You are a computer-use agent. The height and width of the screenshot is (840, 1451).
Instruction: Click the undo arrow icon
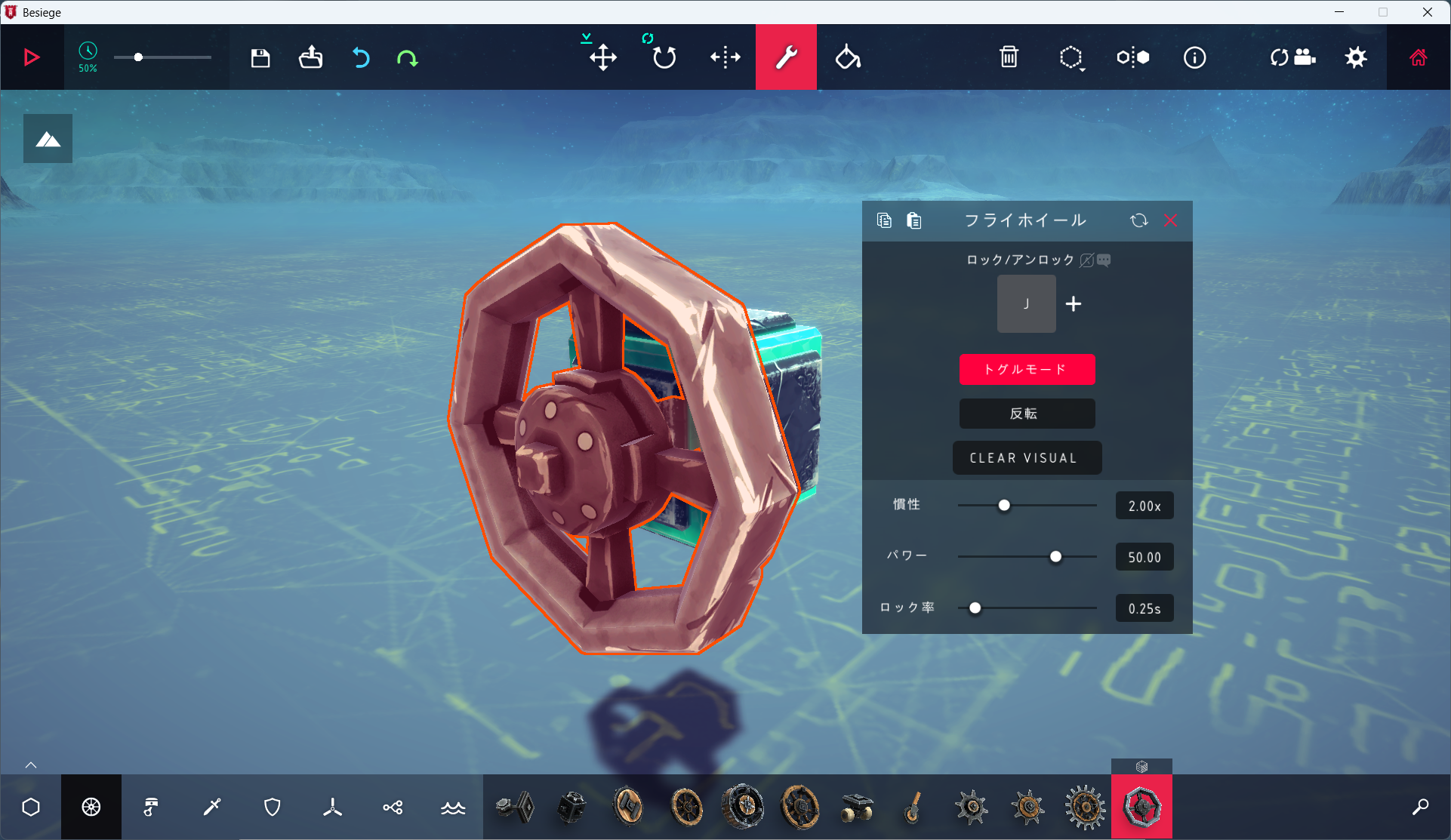point(361,57)
